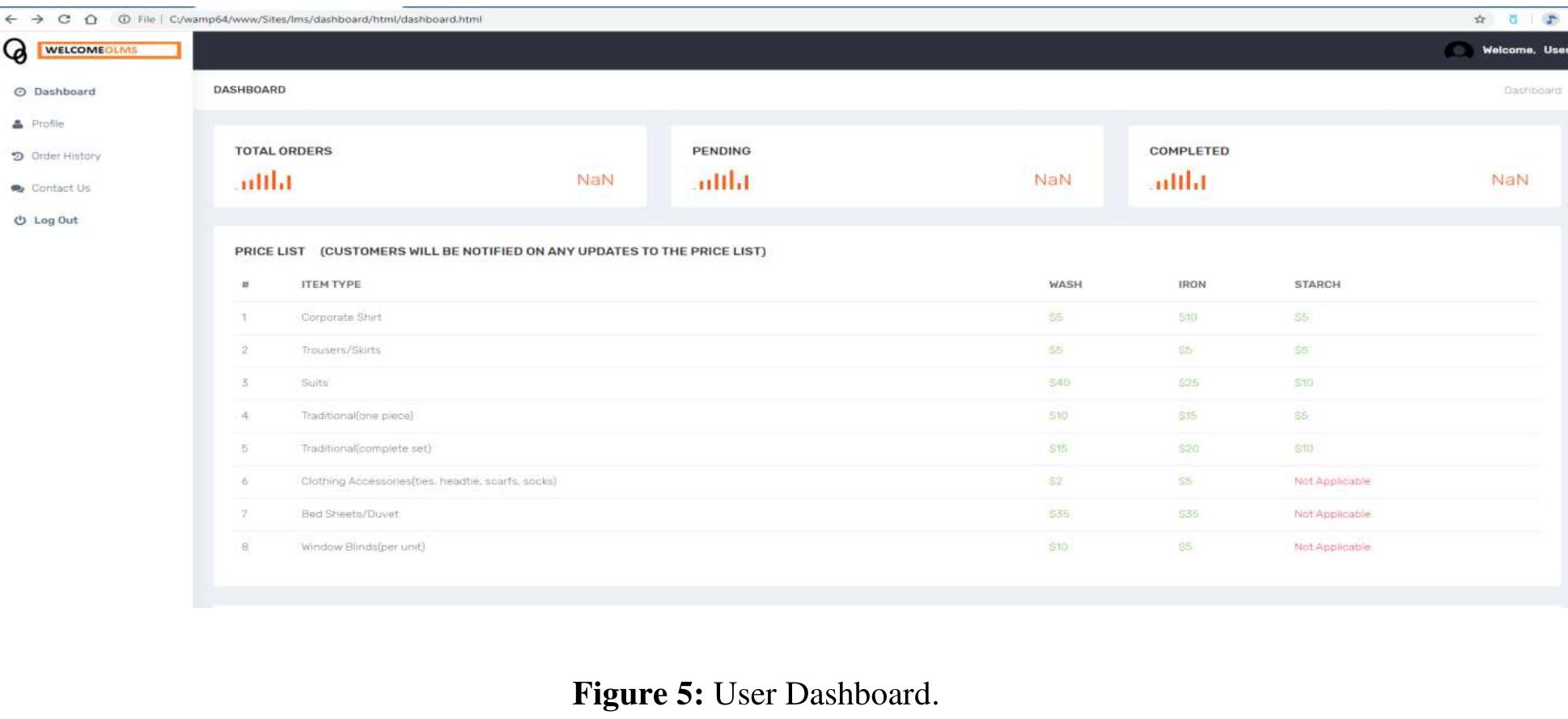Click the COMPLETED card title

[1189, 151]
